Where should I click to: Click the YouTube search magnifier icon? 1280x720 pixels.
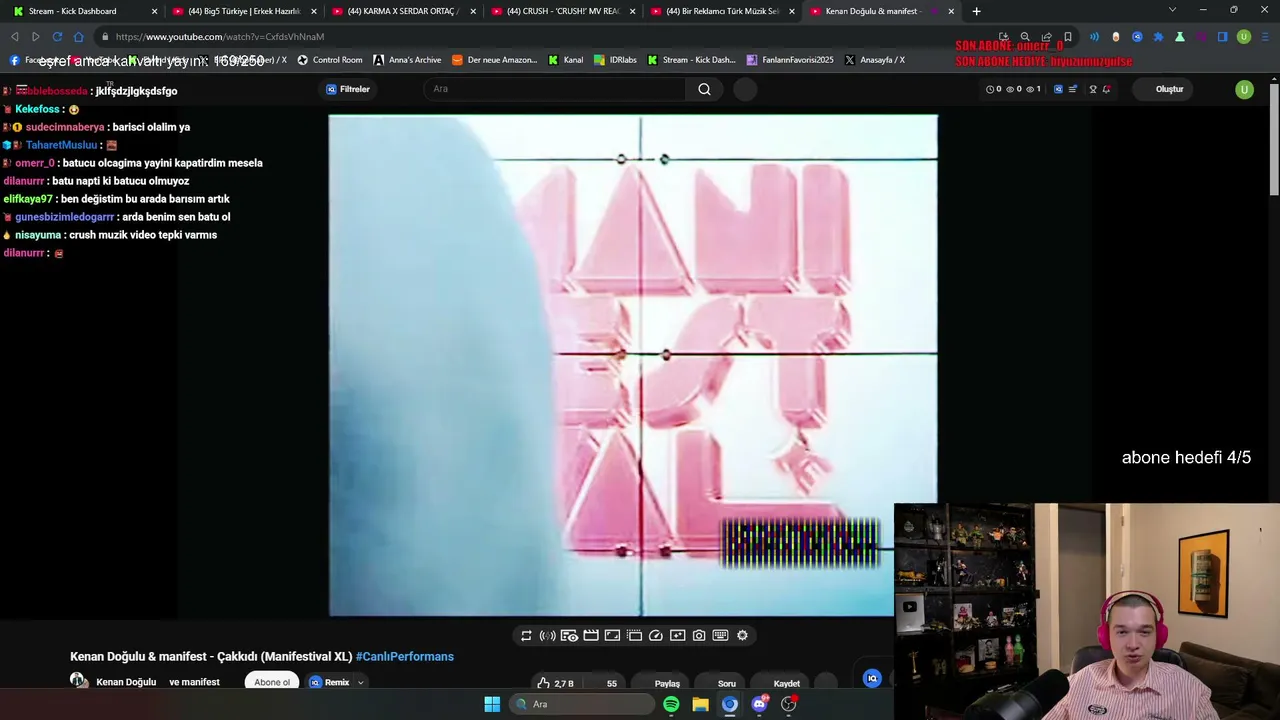pyautogui.click(x=704, y=89)
